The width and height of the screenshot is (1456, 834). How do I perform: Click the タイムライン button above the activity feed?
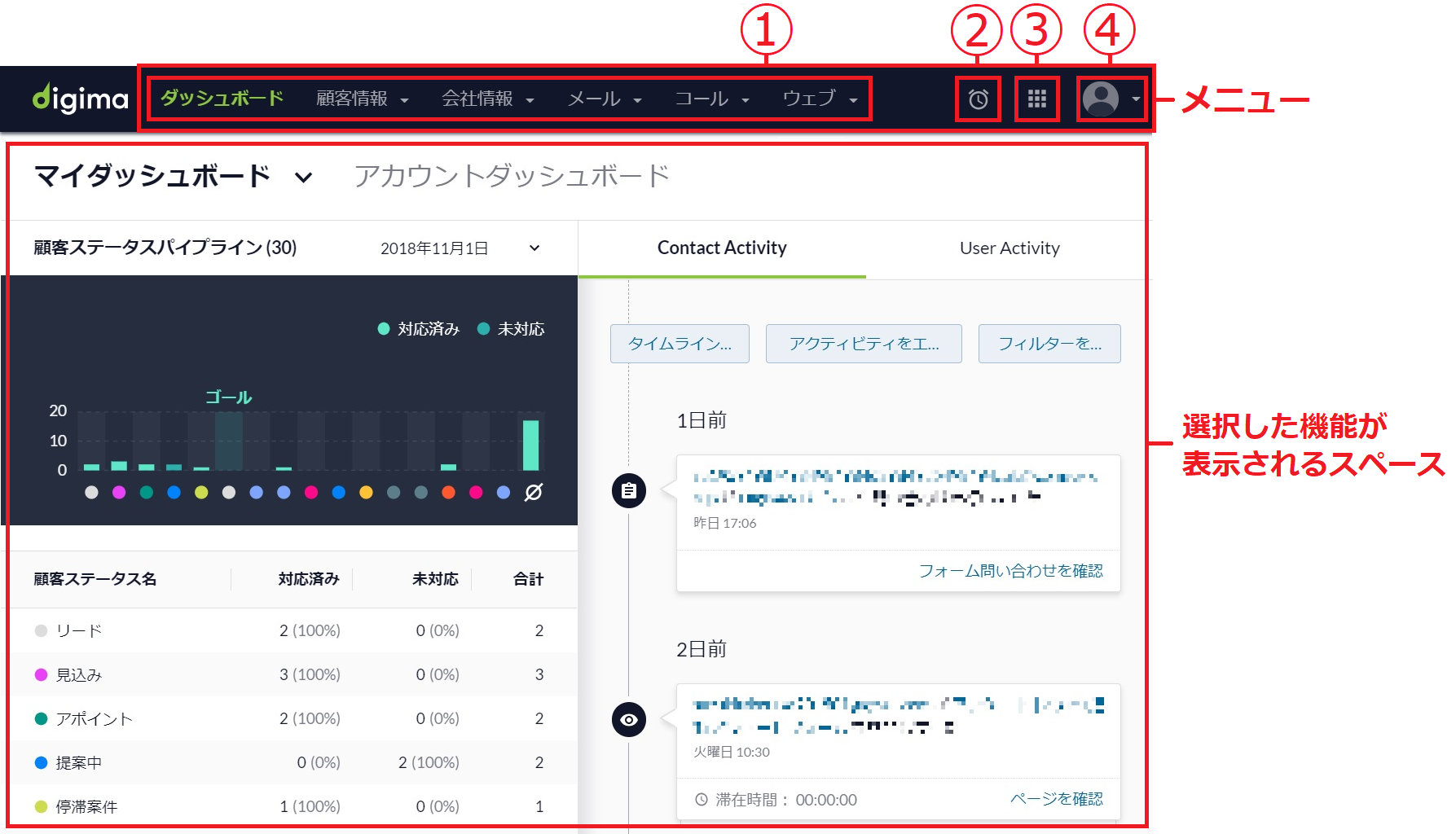click(x=680, y=344)
